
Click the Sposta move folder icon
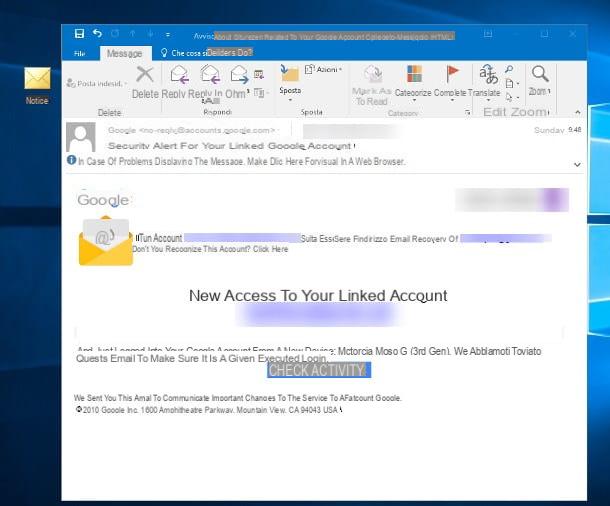pyautogui.click(x=289, y=74)
